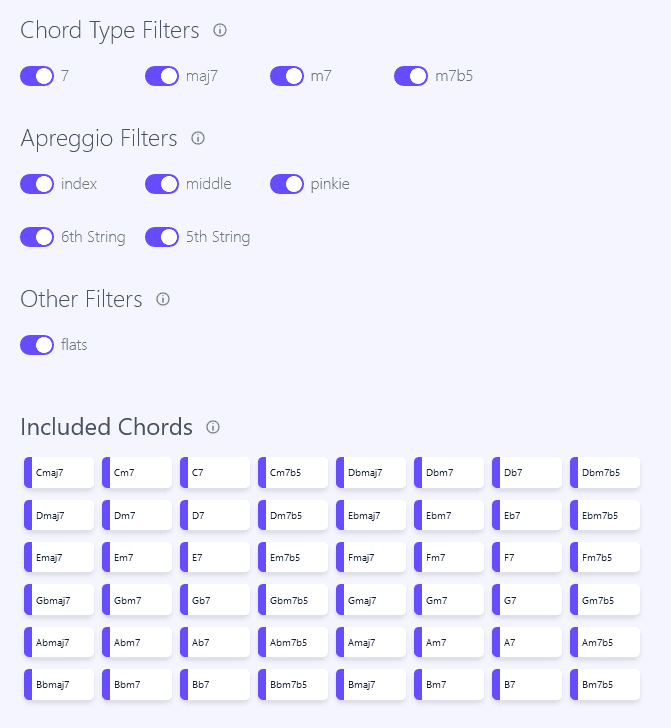671x728 pixels.
Task: Click info icon next to Apreggio Filters
Action: (198, 138)
